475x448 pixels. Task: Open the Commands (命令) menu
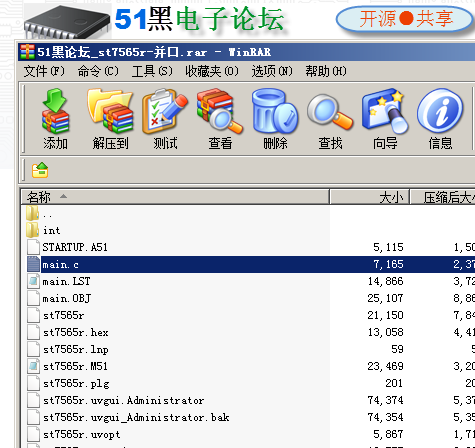98,71
